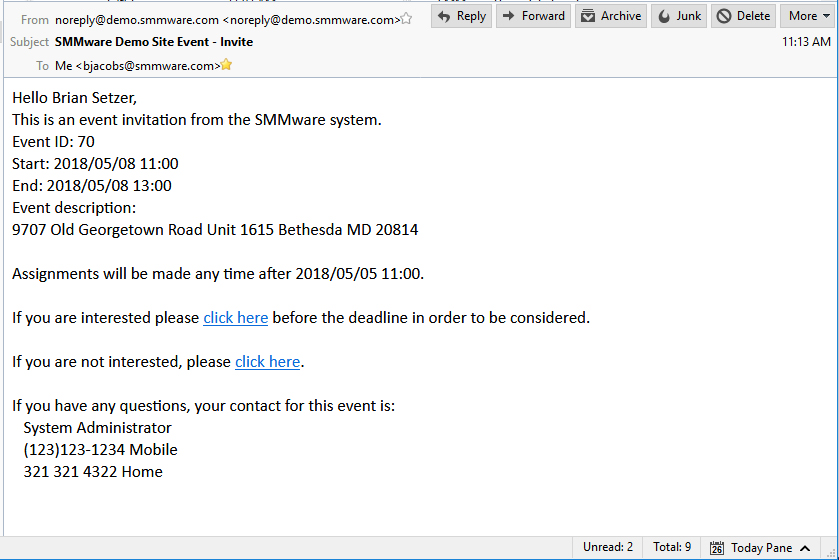Delete the current email
839x560 pixels.
744,16
